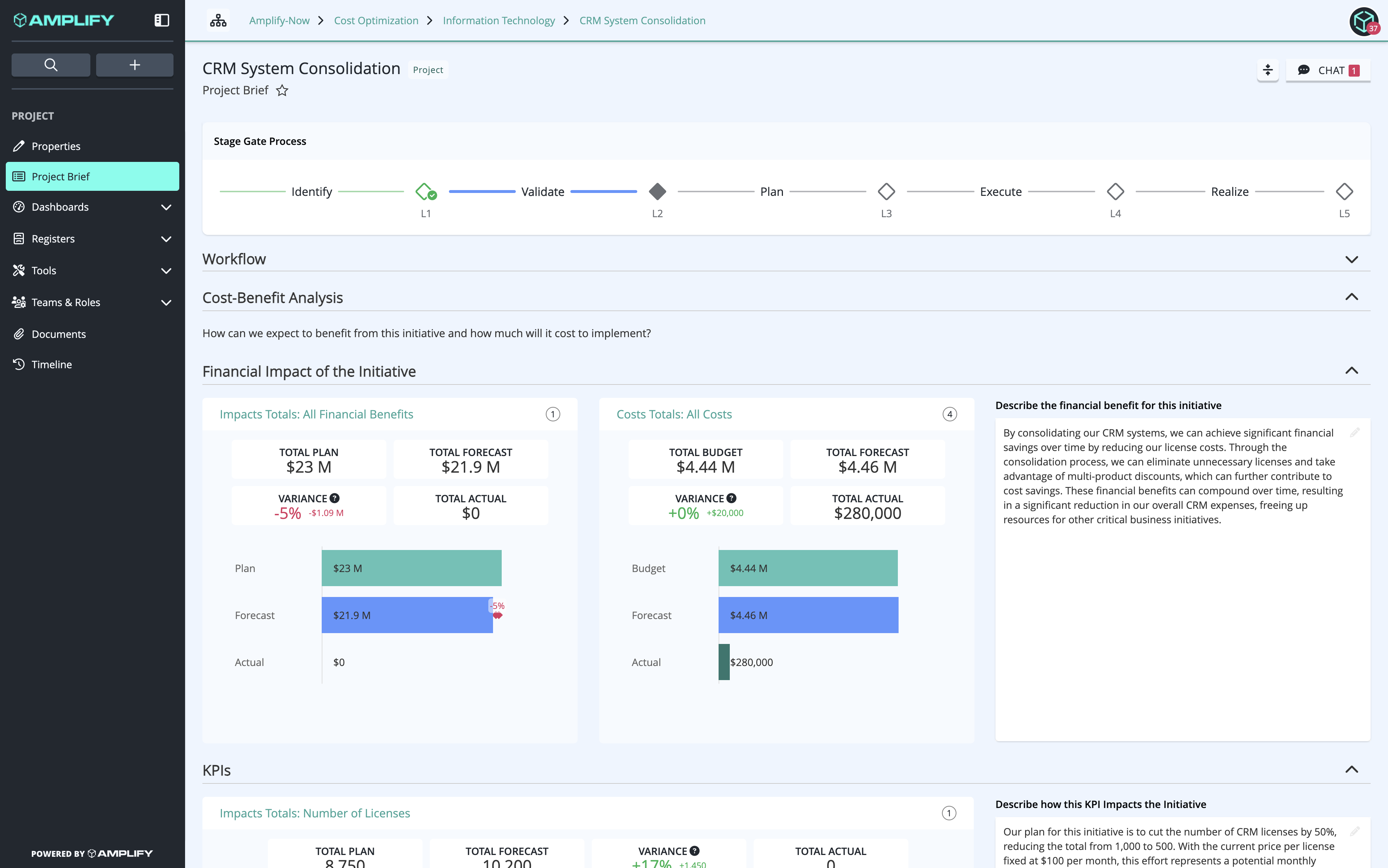
Task: Click the count badge 4 on Costs card
Action: click(949, 414)
